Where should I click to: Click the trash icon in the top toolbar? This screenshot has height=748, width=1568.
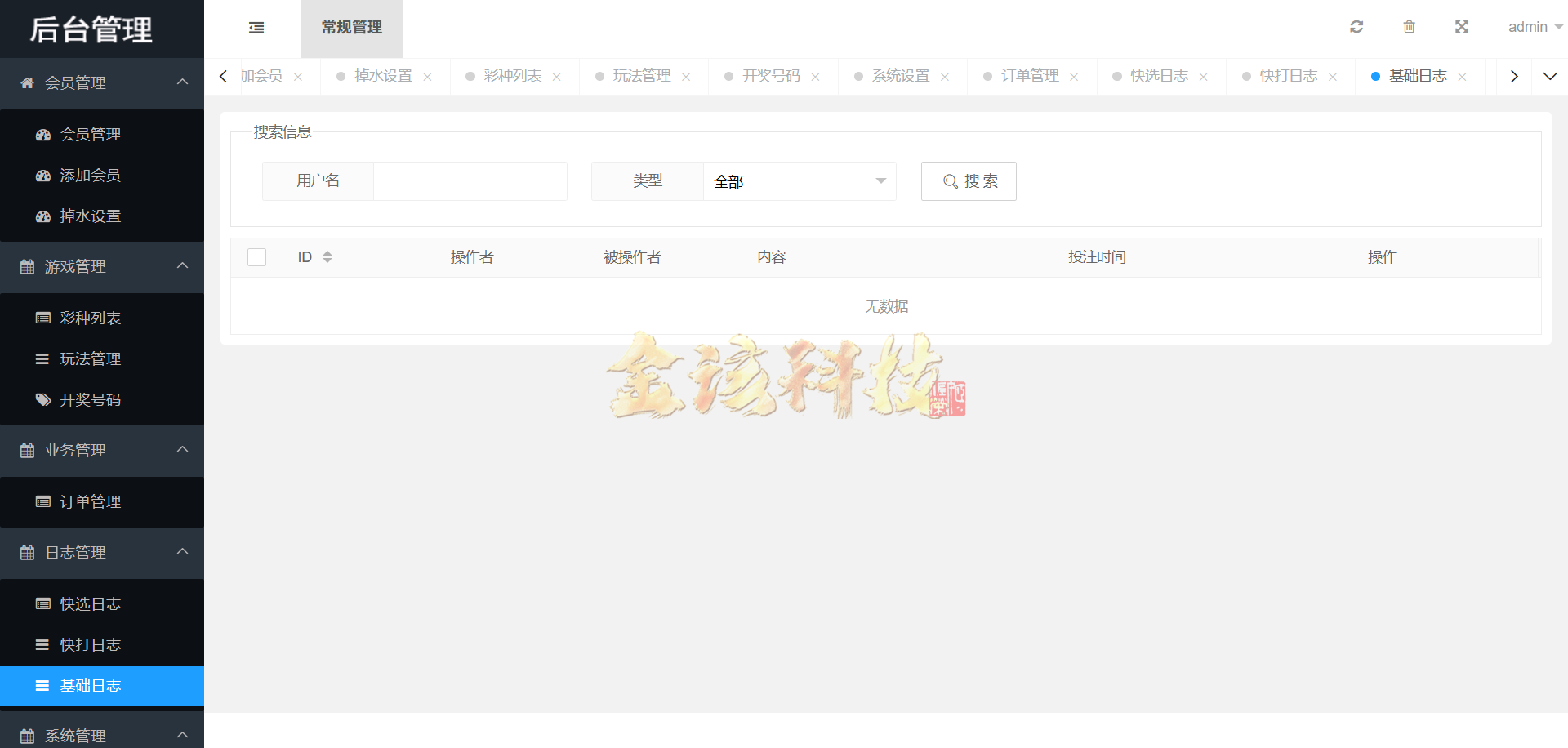coord(1409,26)
